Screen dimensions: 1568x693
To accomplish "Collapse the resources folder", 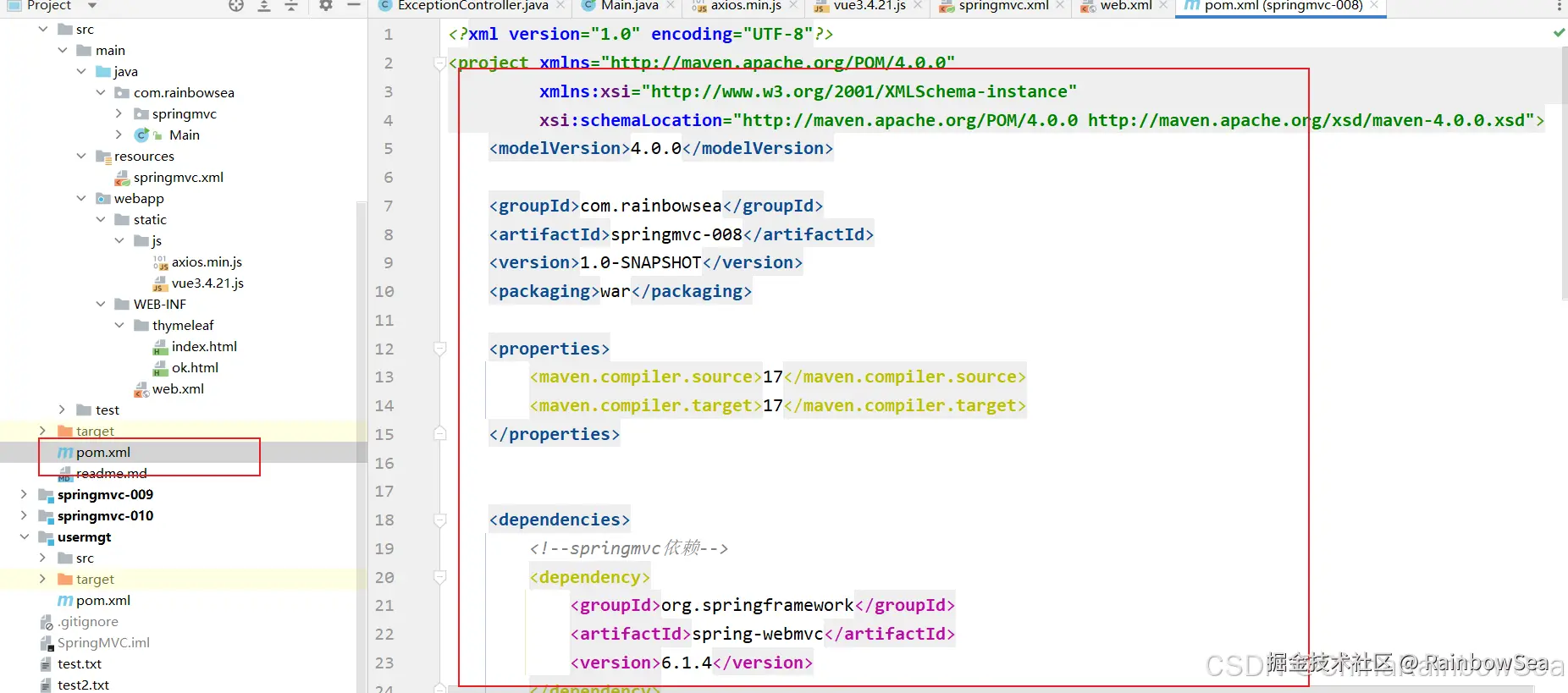I will [81, 156].
